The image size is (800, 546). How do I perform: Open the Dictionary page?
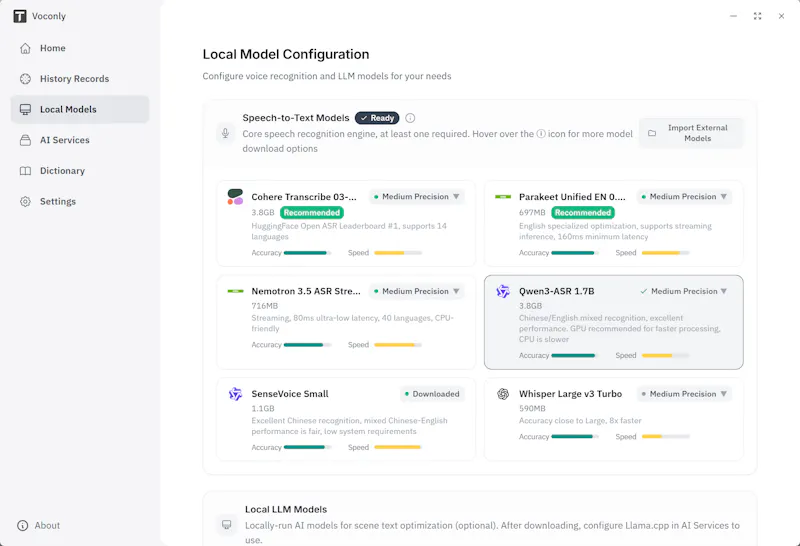80,171
